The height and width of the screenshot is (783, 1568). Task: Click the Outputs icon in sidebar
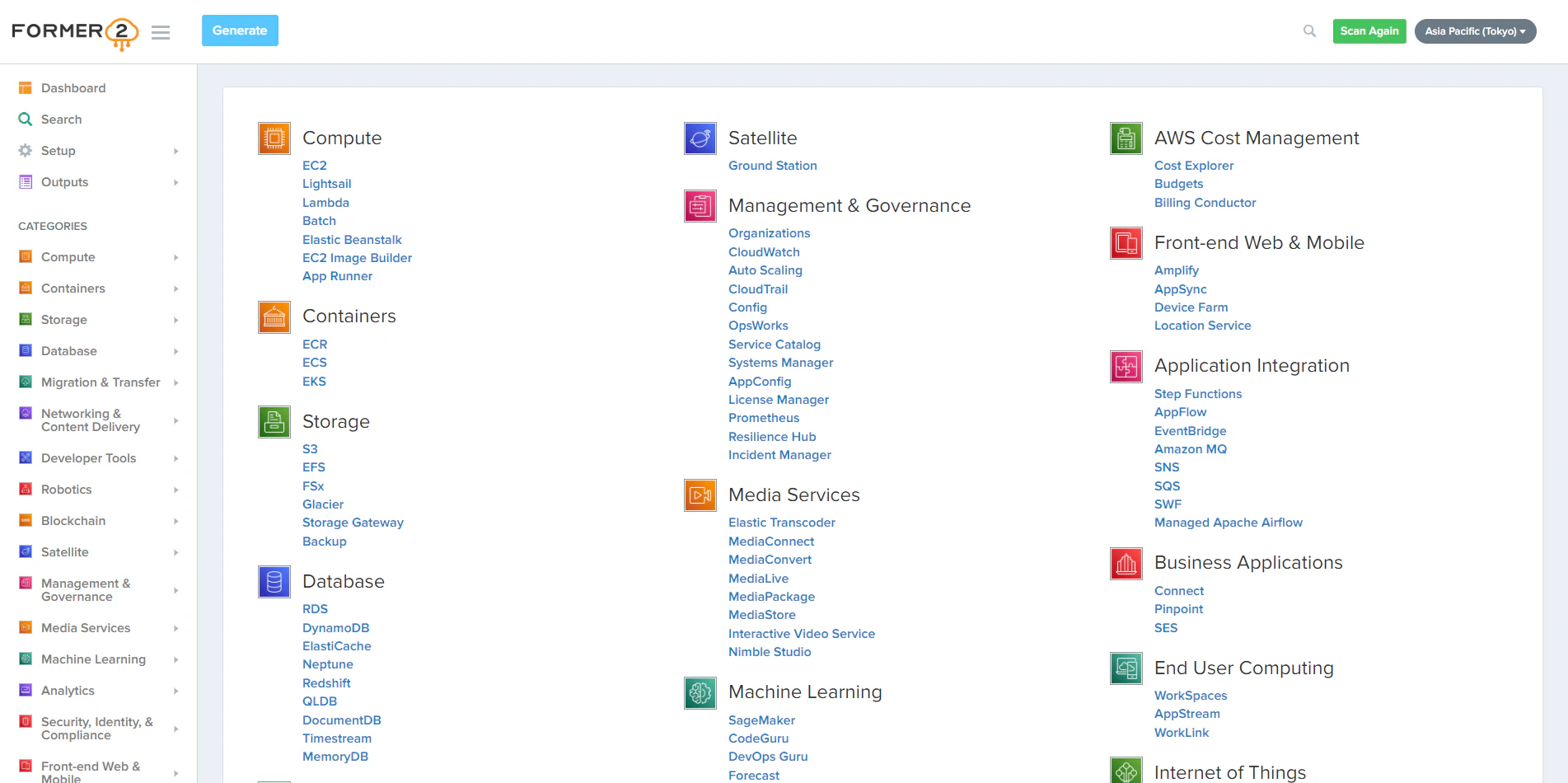coord(26,182)
